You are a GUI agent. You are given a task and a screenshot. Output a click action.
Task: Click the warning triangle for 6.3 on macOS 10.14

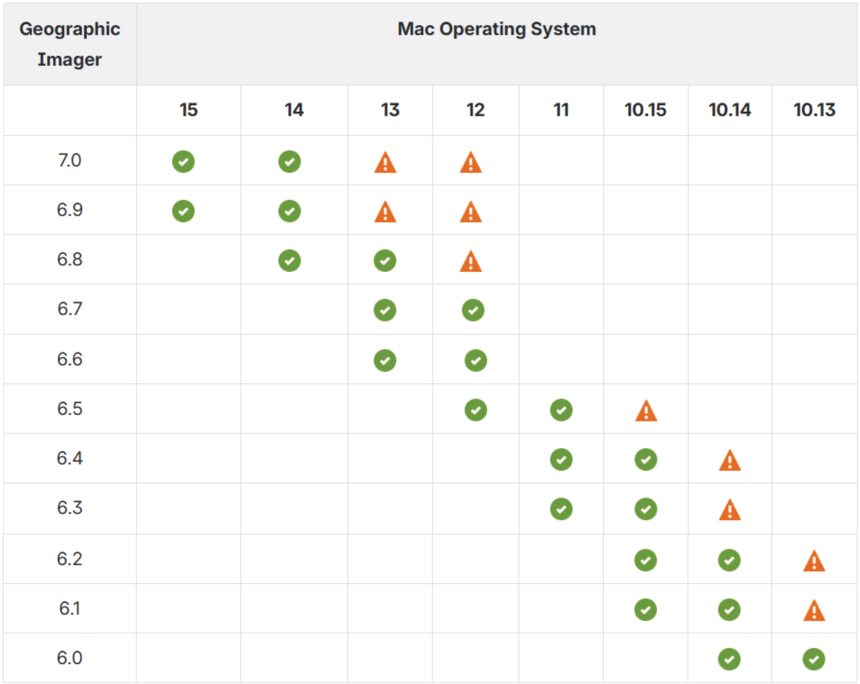[x=730, y=510]
